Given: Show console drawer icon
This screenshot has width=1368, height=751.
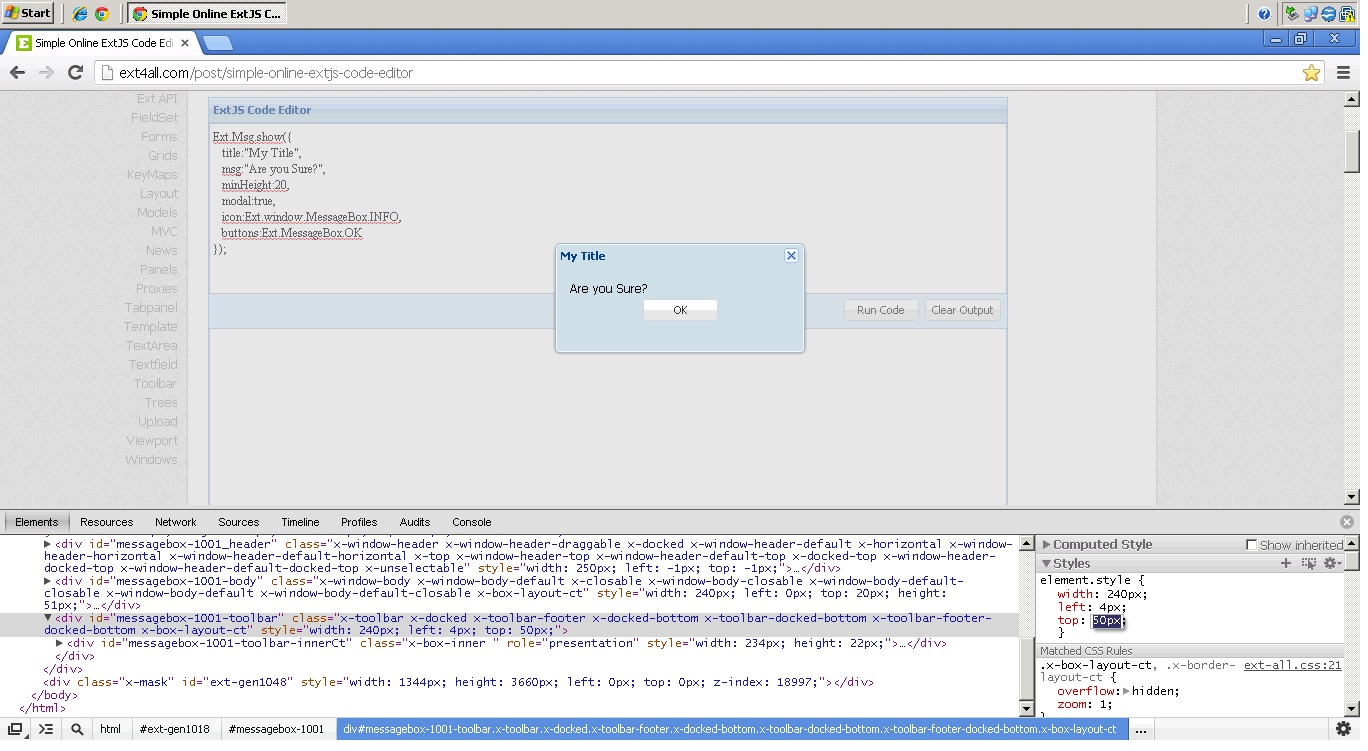Looking at the screenshot, I should (46, 729).
